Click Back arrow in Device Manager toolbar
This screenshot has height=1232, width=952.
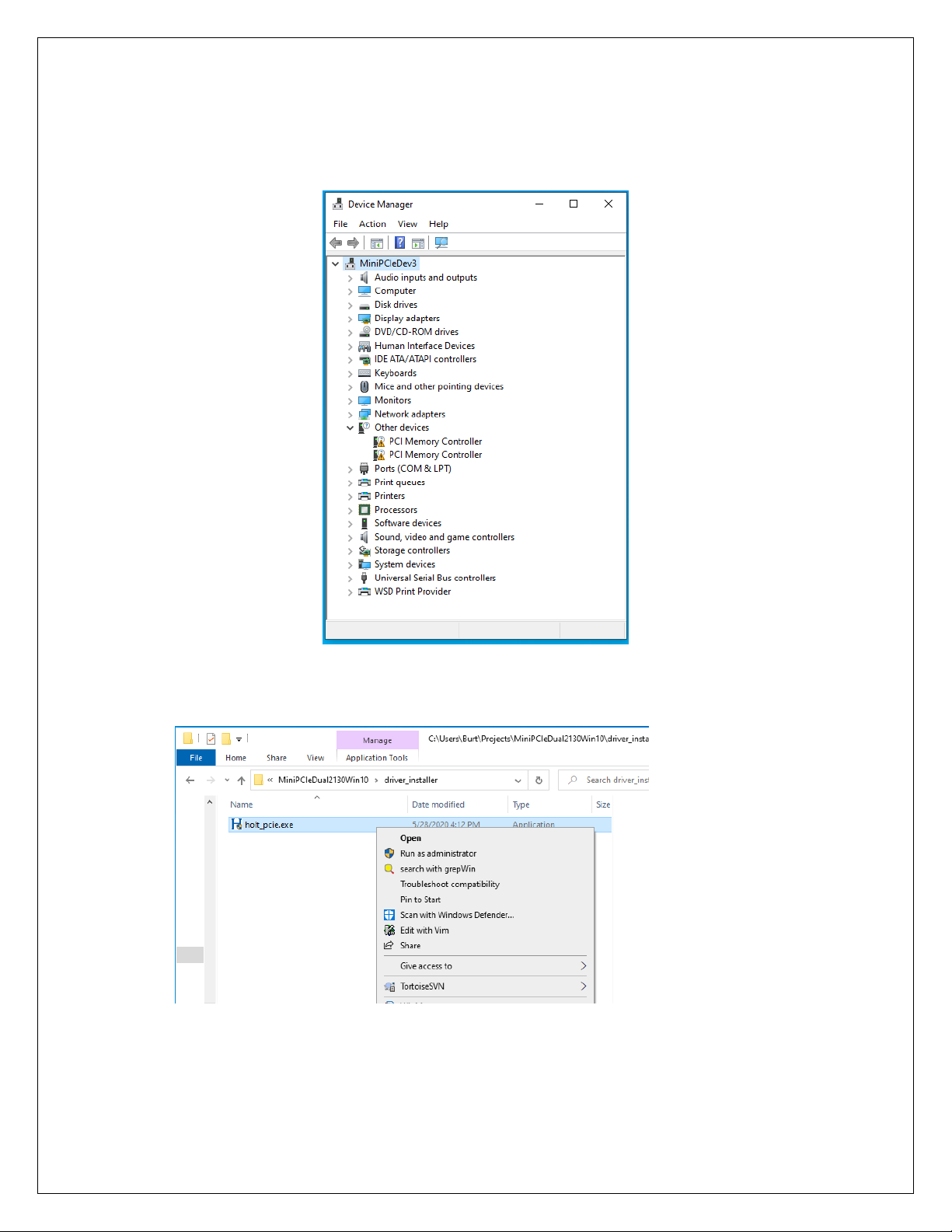[x=336, y=243]
